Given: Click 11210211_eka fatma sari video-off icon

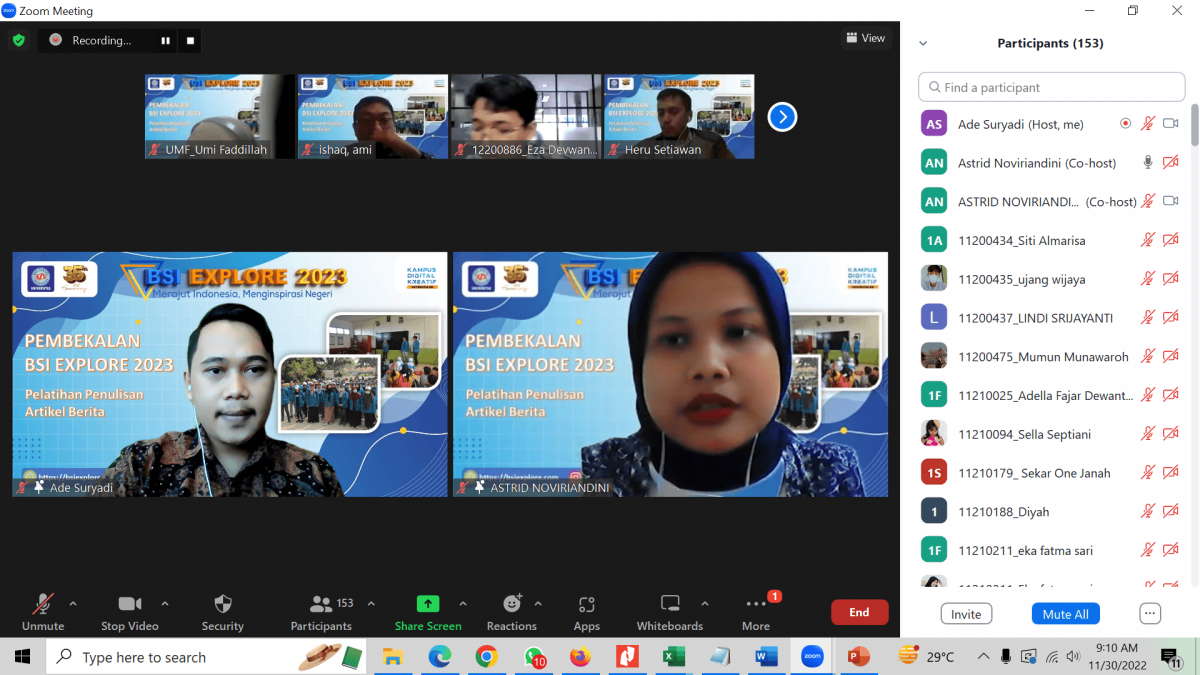Looking at the screenshot, I should tap(1171, 550).
